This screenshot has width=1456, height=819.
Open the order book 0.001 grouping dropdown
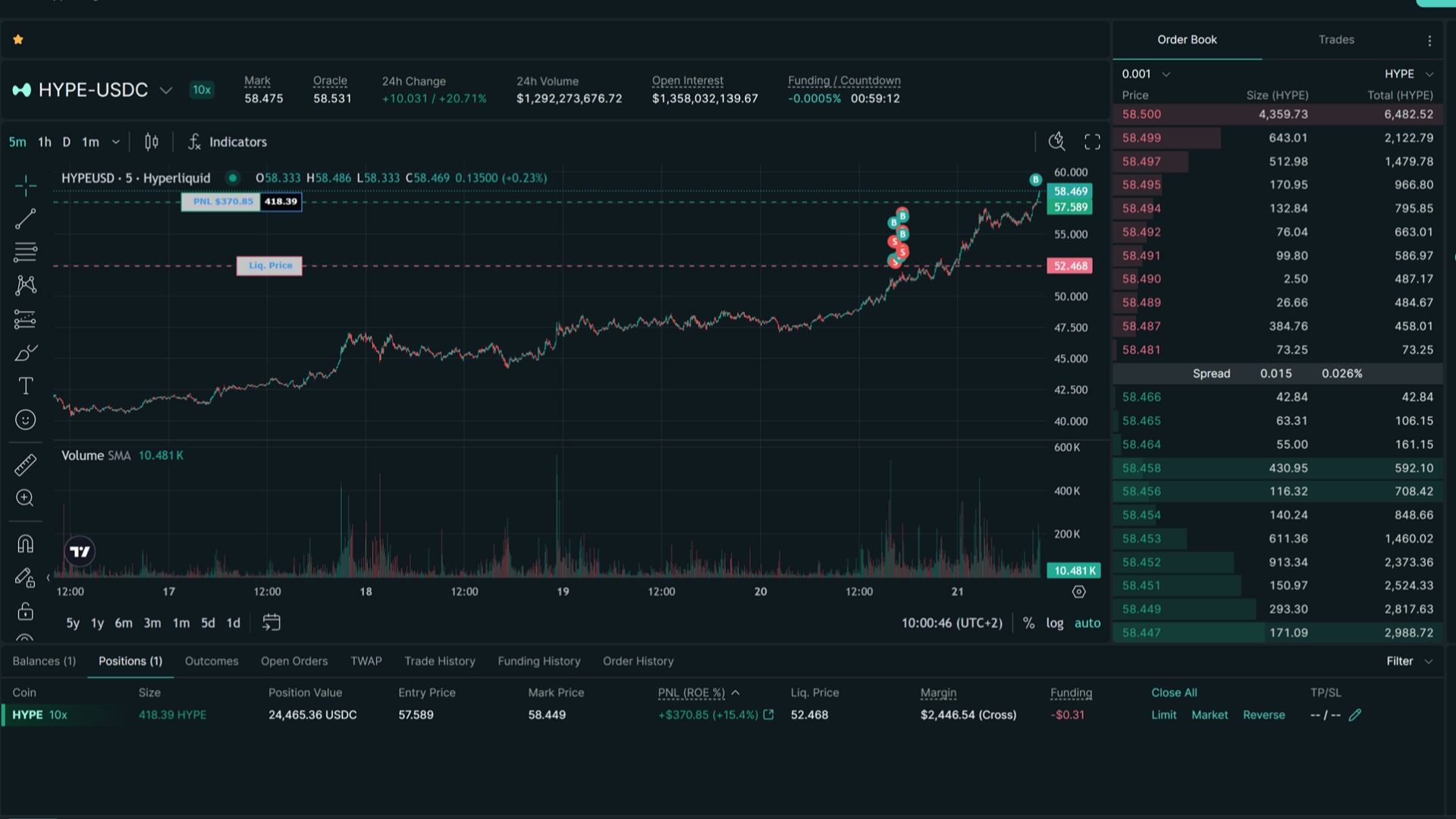(x=1146, y=74)
